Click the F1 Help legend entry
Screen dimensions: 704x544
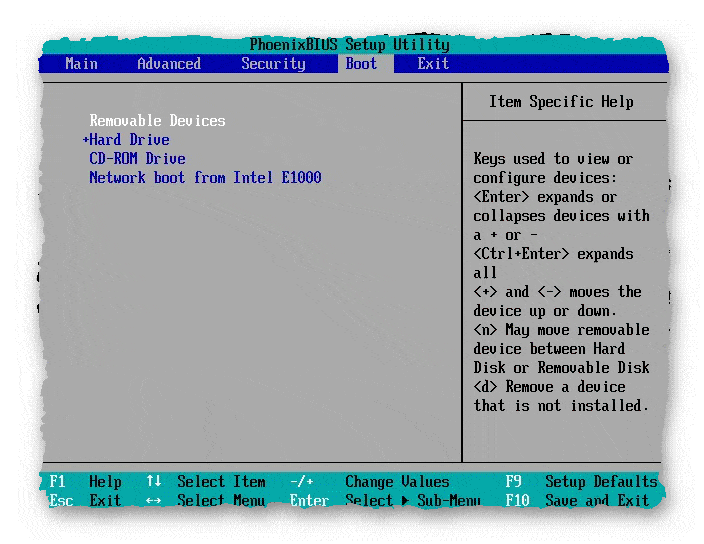pyautogui.click(x=85, y=482)
